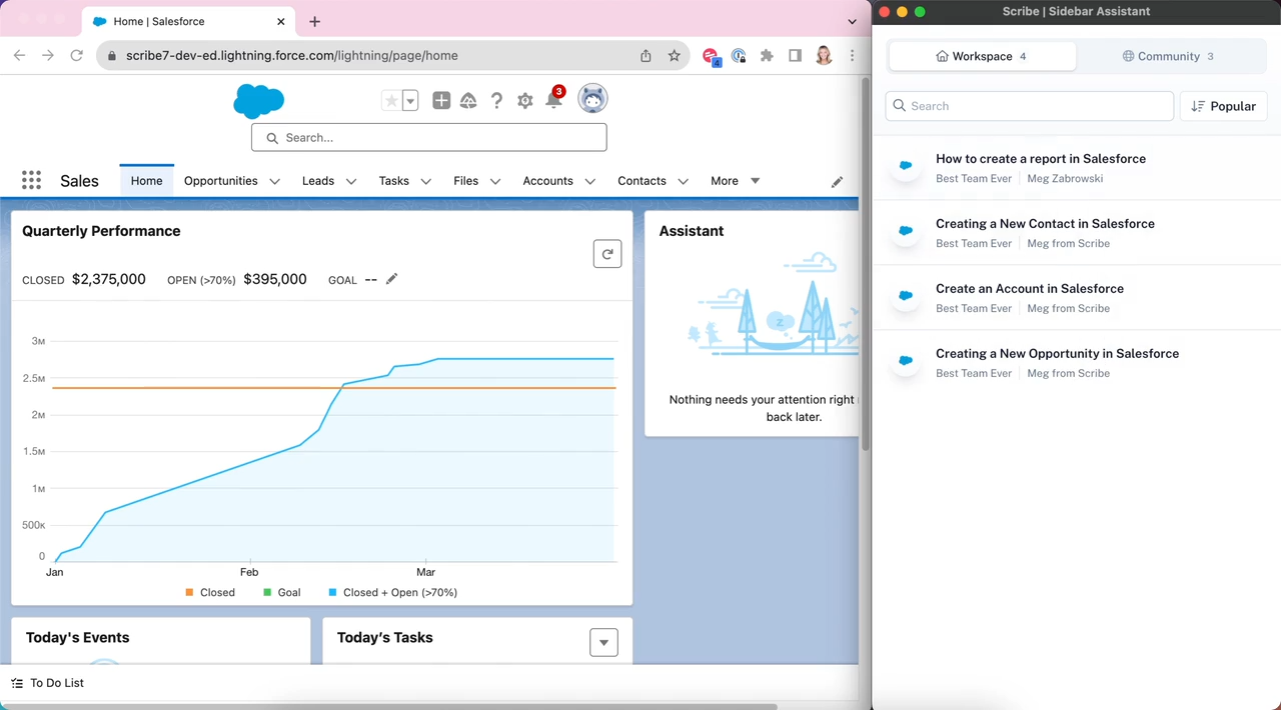Open the More navigation dropdown
Image resolution: width=1281 pixels, height=710 pixels.
(x=735, y=181)
